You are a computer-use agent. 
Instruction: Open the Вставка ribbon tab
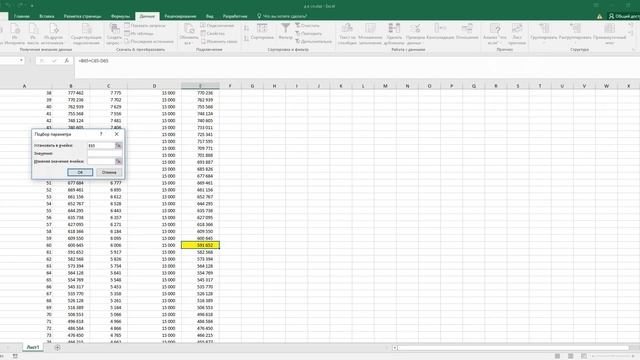click(x=47, y=16)
